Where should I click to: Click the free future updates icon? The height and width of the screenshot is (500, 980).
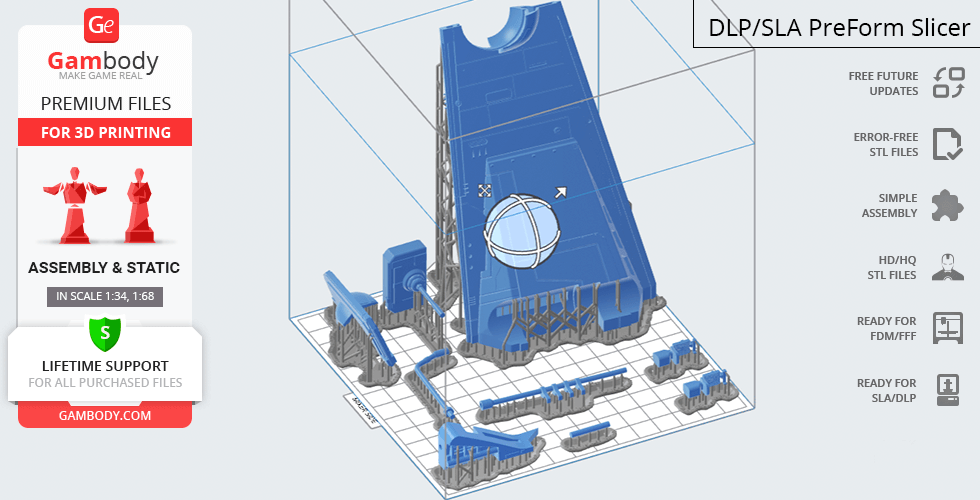pyautogui.click(x=948, y=83)
